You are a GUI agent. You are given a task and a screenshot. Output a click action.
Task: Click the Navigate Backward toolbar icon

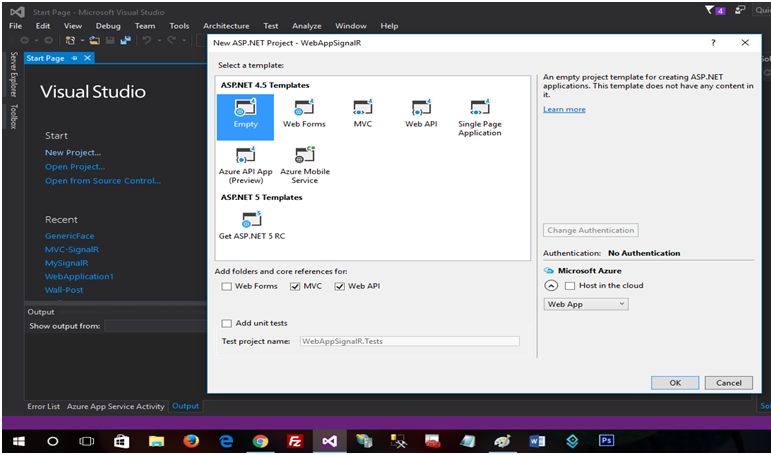pyautogui.click(x=25, y=40)
